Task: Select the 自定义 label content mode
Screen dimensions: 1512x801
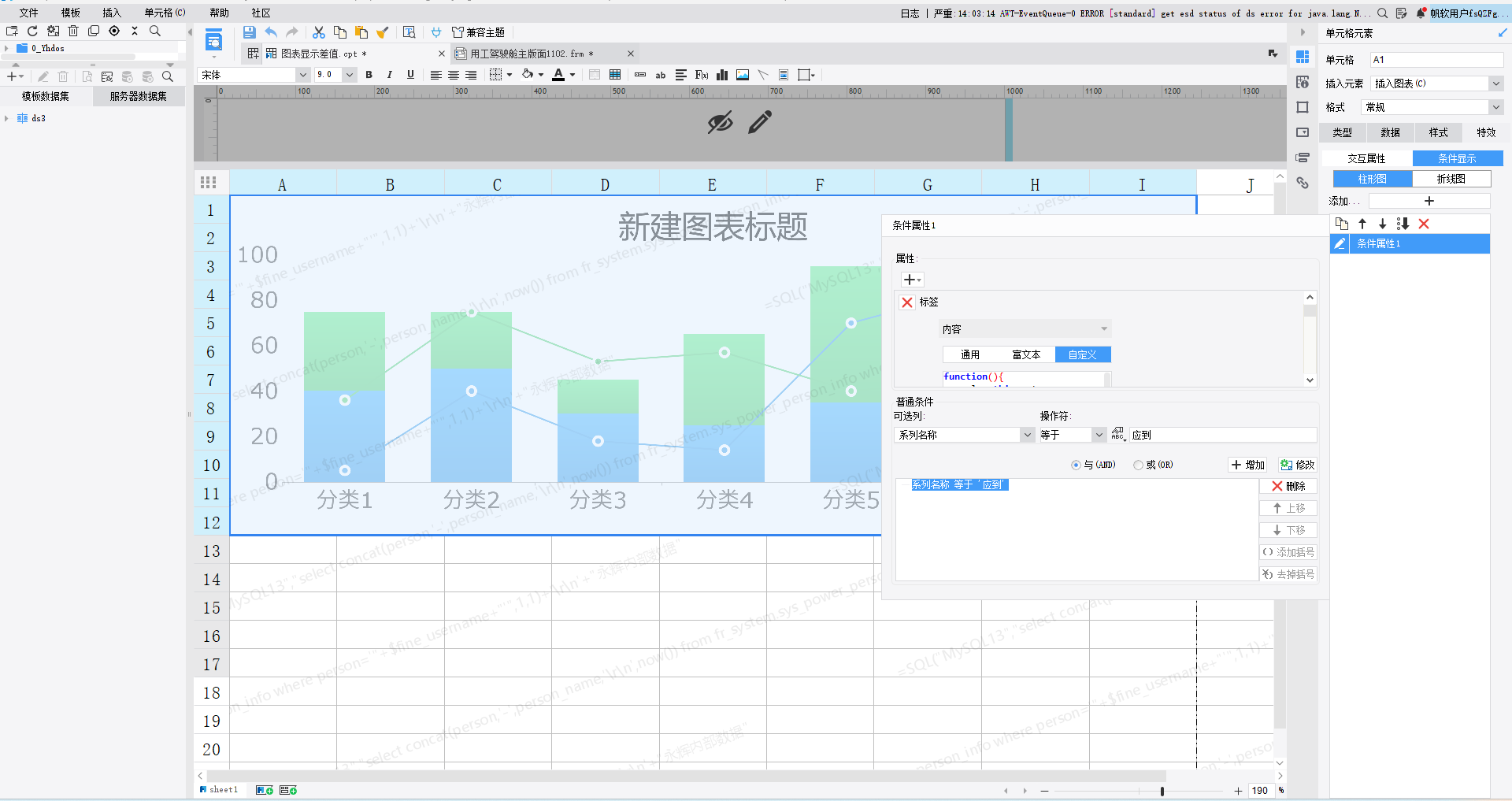Action: click(x=1083, y=354)
